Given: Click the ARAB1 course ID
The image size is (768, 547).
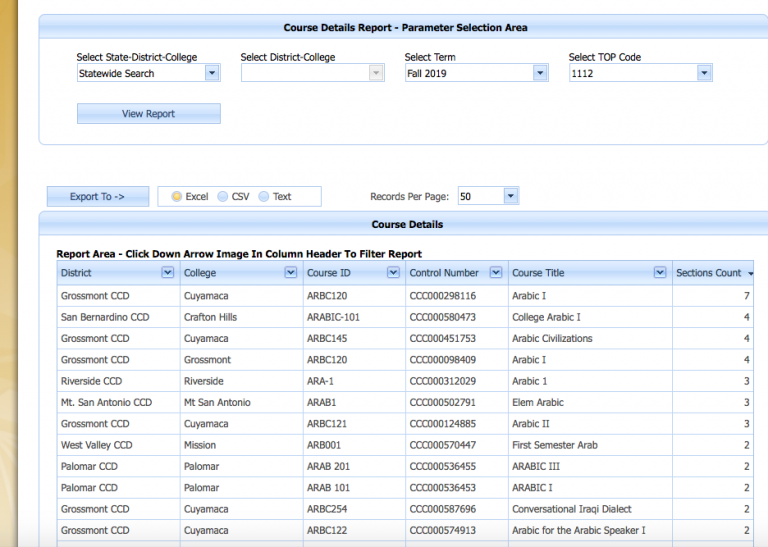Looking at the screenshot, I should [321, 403].
